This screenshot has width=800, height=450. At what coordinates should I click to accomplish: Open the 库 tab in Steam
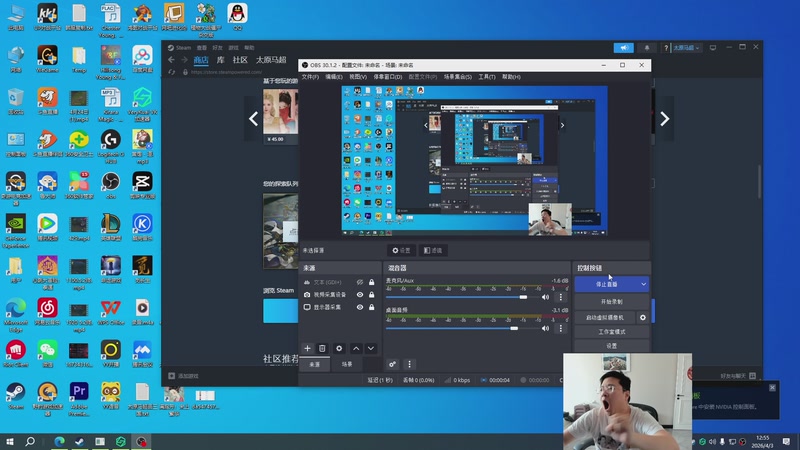220,60
